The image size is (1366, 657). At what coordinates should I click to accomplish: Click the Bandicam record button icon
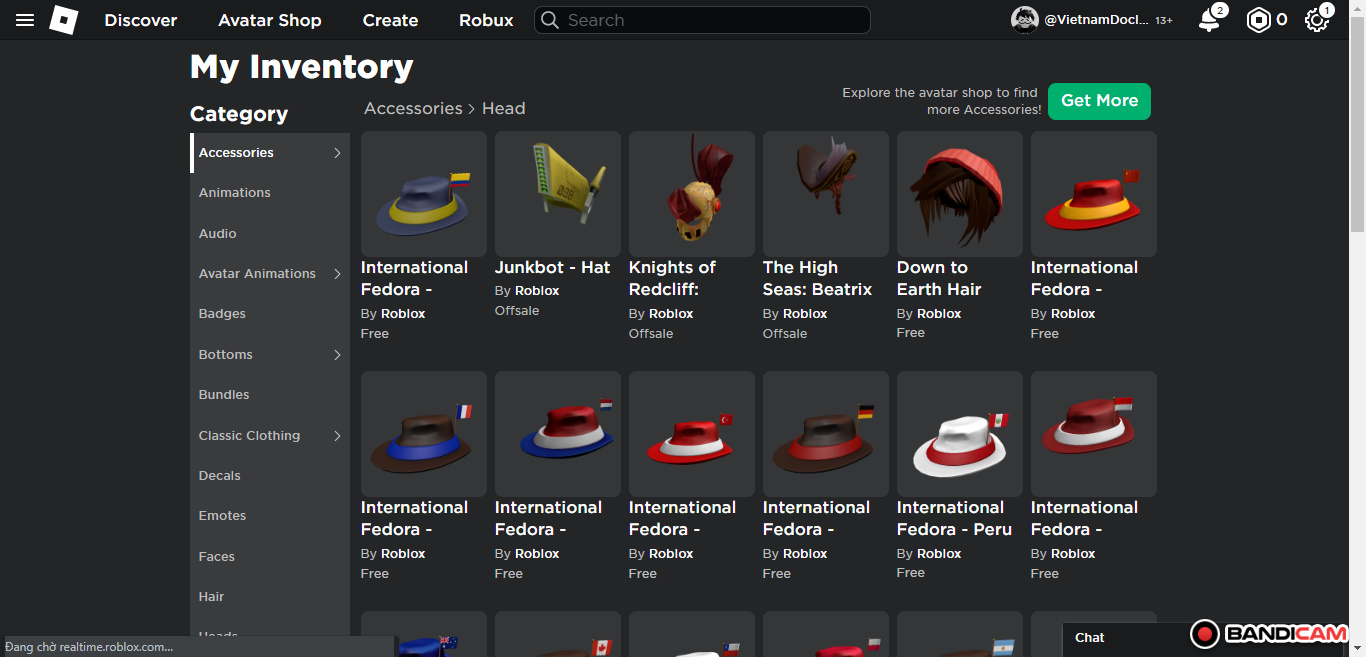[x=1205, y=634]
